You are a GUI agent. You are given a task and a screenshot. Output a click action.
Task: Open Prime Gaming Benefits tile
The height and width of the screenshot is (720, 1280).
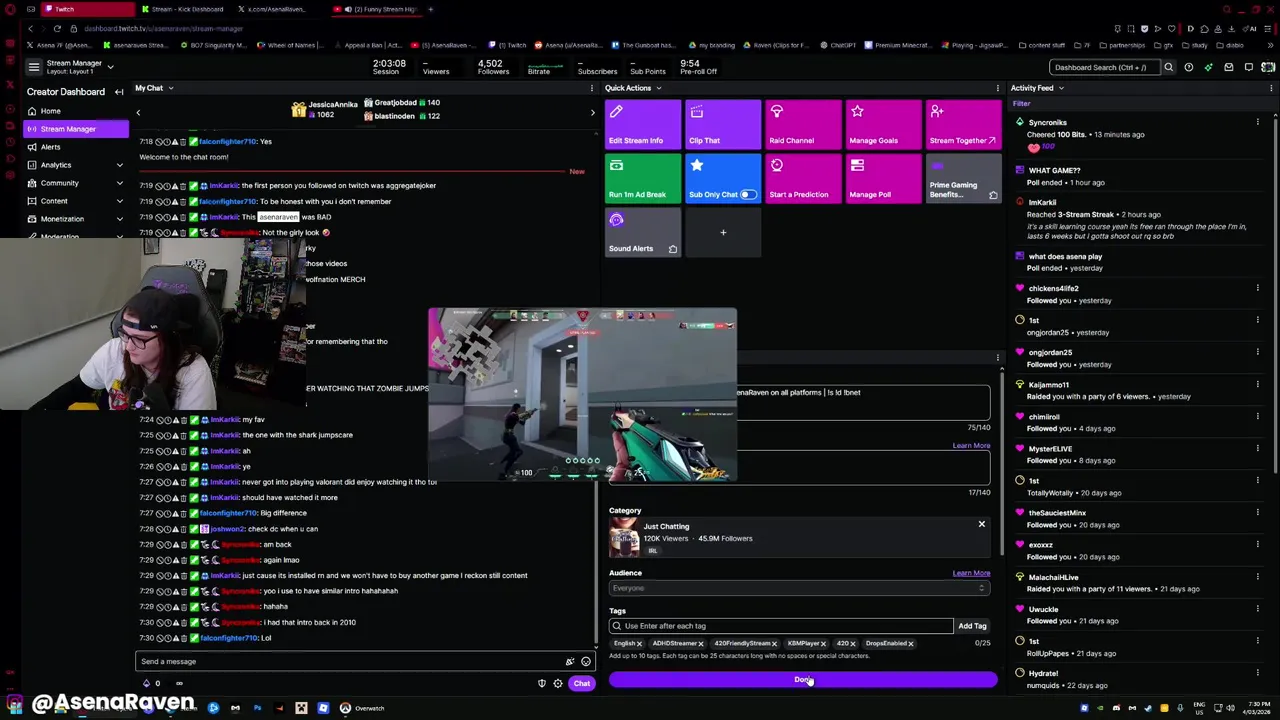963,179
